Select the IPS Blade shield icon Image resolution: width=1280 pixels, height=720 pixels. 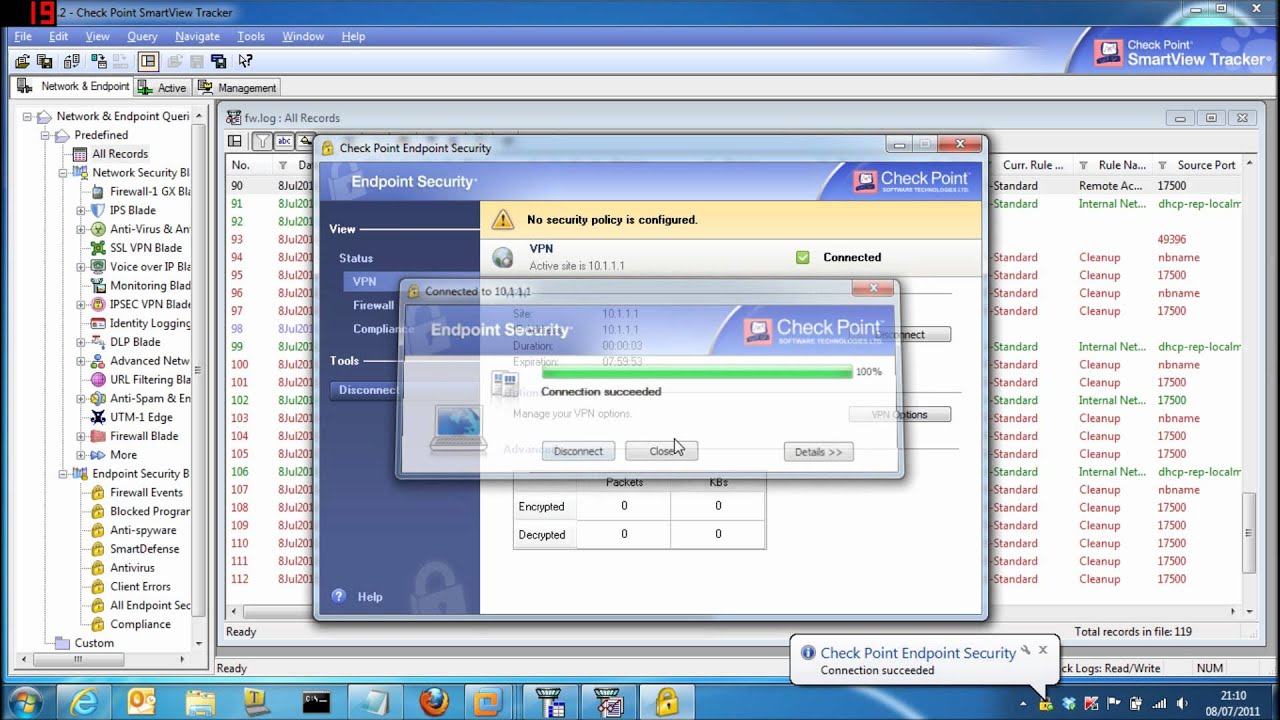[98, 210]
